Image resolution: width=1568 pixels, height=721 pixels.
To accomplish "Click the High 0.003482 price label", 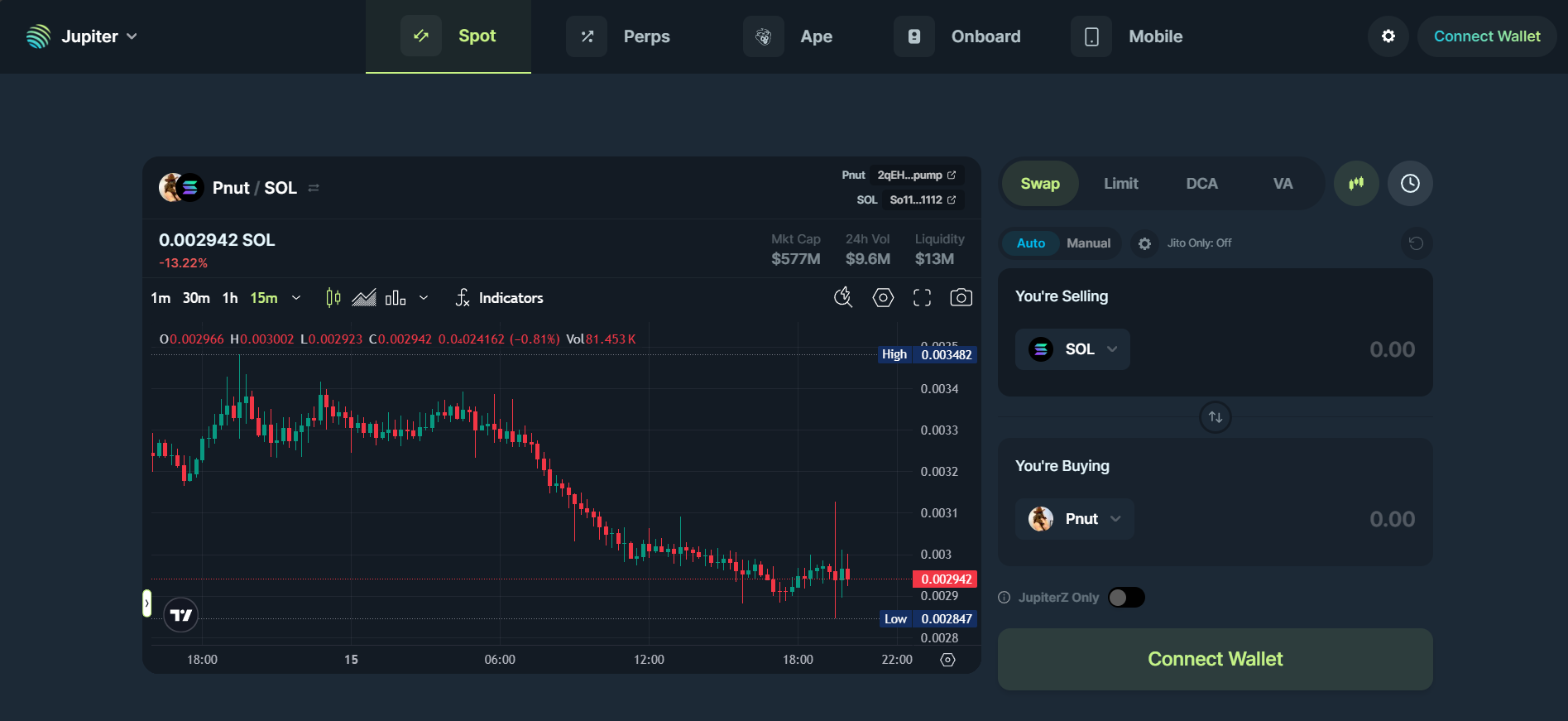I will [928, 354].
